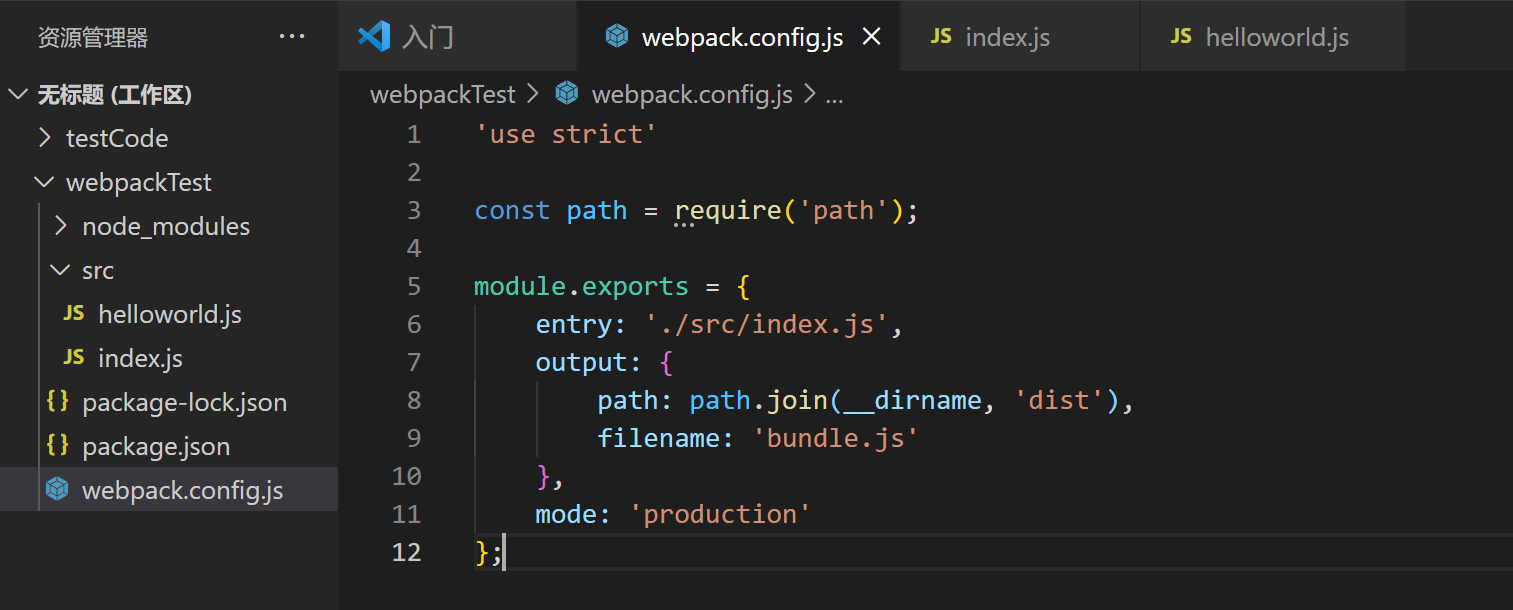This screenshot has height=610, width=1513.
Task: Click the 'bundle.js' filename string
Action: pos(835,438)
